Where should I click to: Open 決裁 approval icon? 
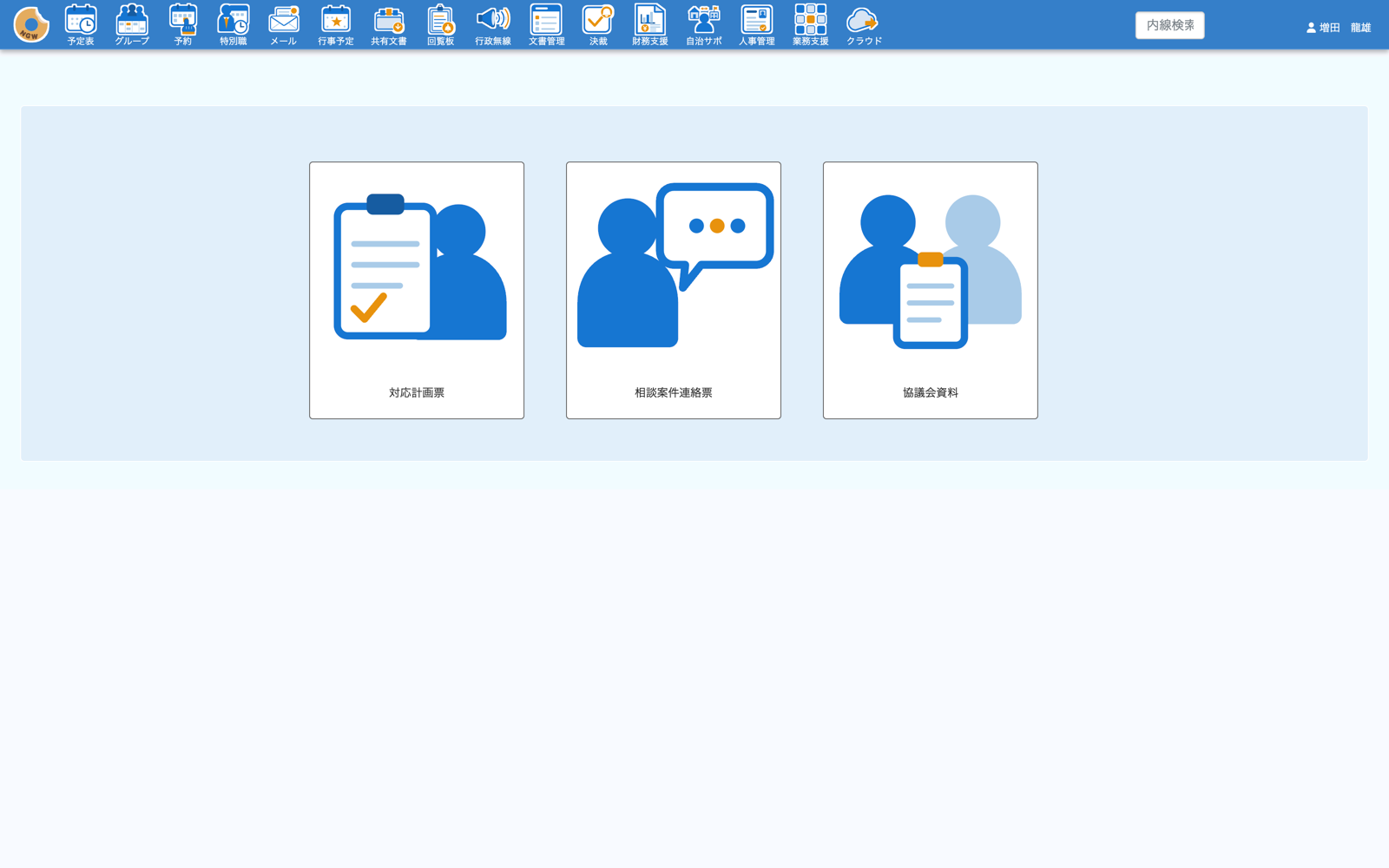click(x=598, y=25)
